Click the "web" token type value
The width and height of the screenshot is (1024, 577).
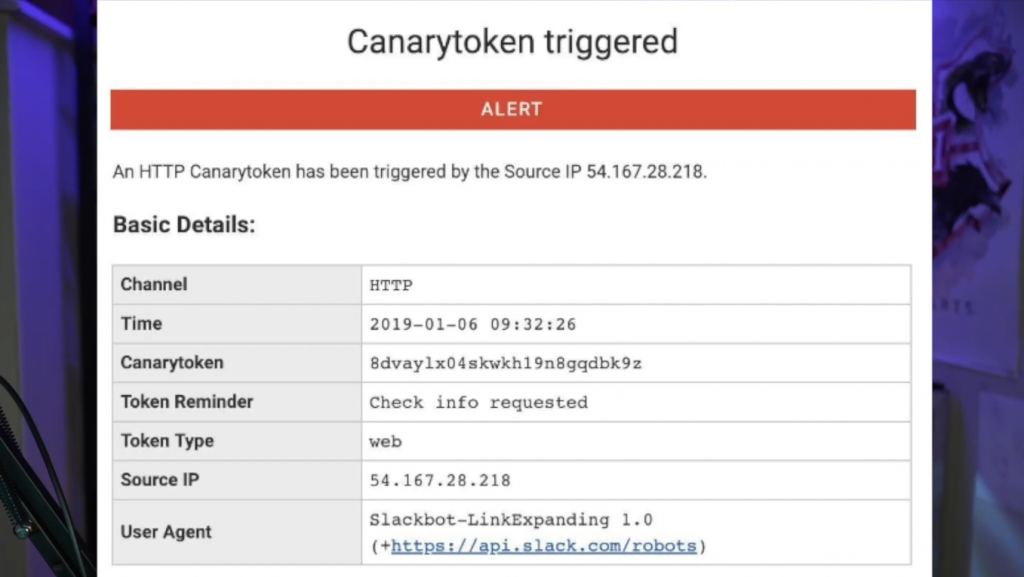click(x=385, y=441)
